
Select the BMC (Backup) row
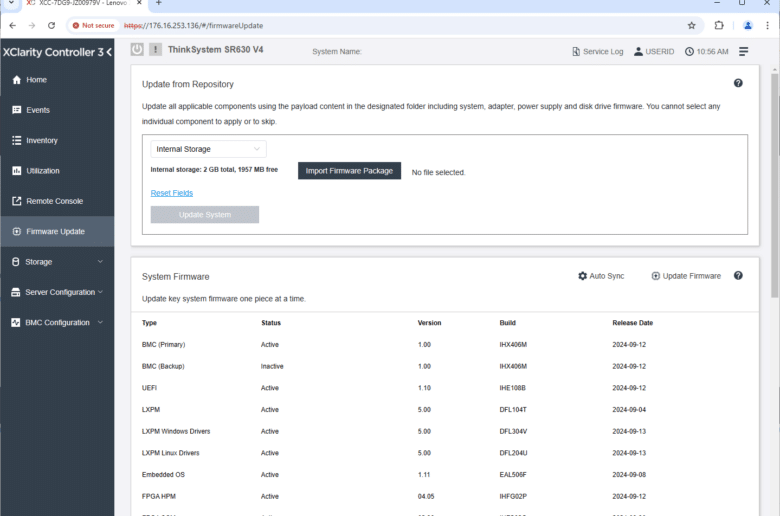click(445, 366)
